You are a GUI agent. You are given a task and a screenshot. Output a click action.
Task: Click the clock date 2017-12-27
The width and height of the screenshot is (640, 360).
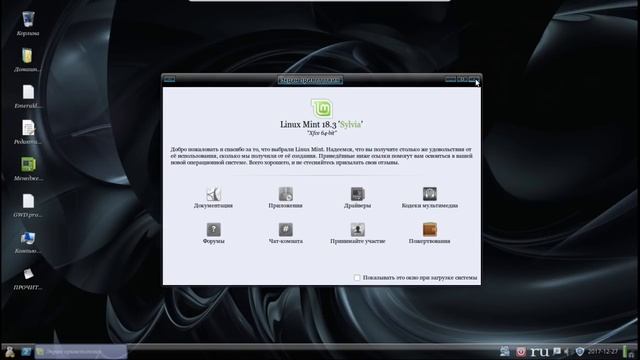pos(602,351)
